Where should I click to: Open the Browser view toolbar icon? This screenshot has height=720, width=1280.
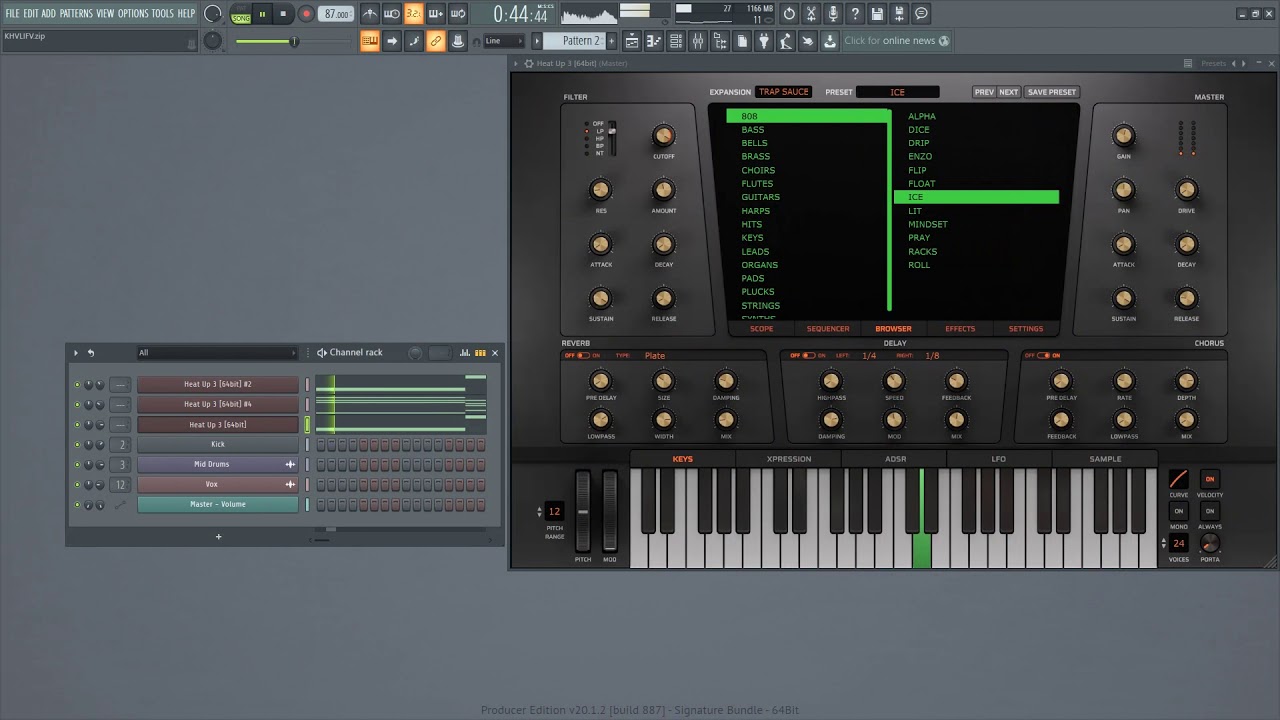click(x=720, y=41)
